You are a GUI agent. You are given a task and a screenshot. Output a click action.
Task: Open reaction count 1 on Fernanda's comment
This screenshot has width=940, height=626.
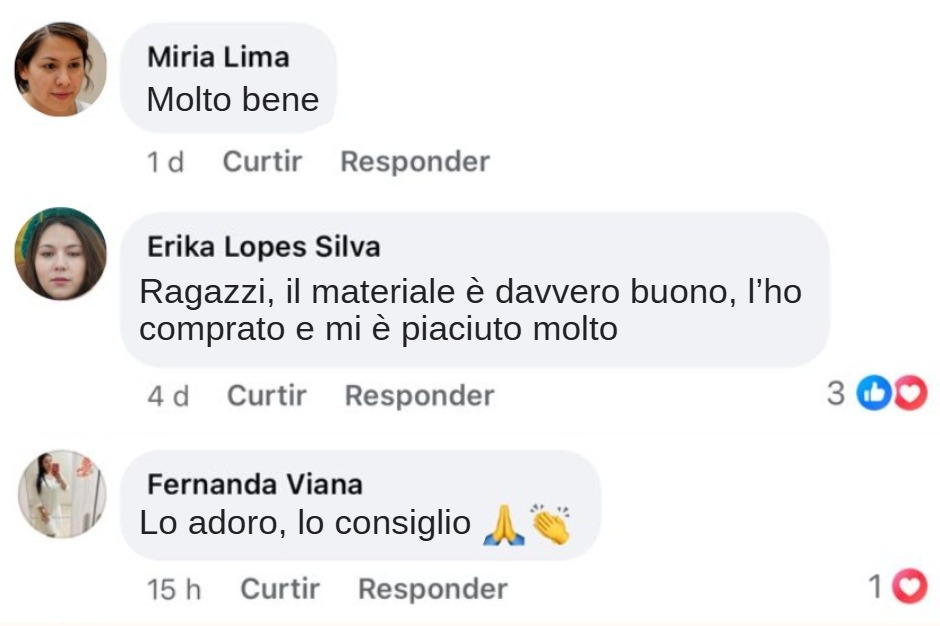pos(876,586)
